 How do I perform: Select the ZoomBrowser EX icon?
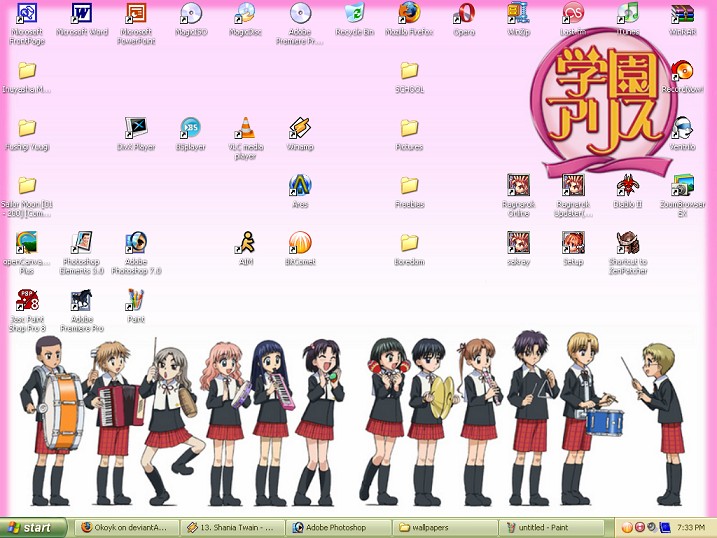coord(683,186)
